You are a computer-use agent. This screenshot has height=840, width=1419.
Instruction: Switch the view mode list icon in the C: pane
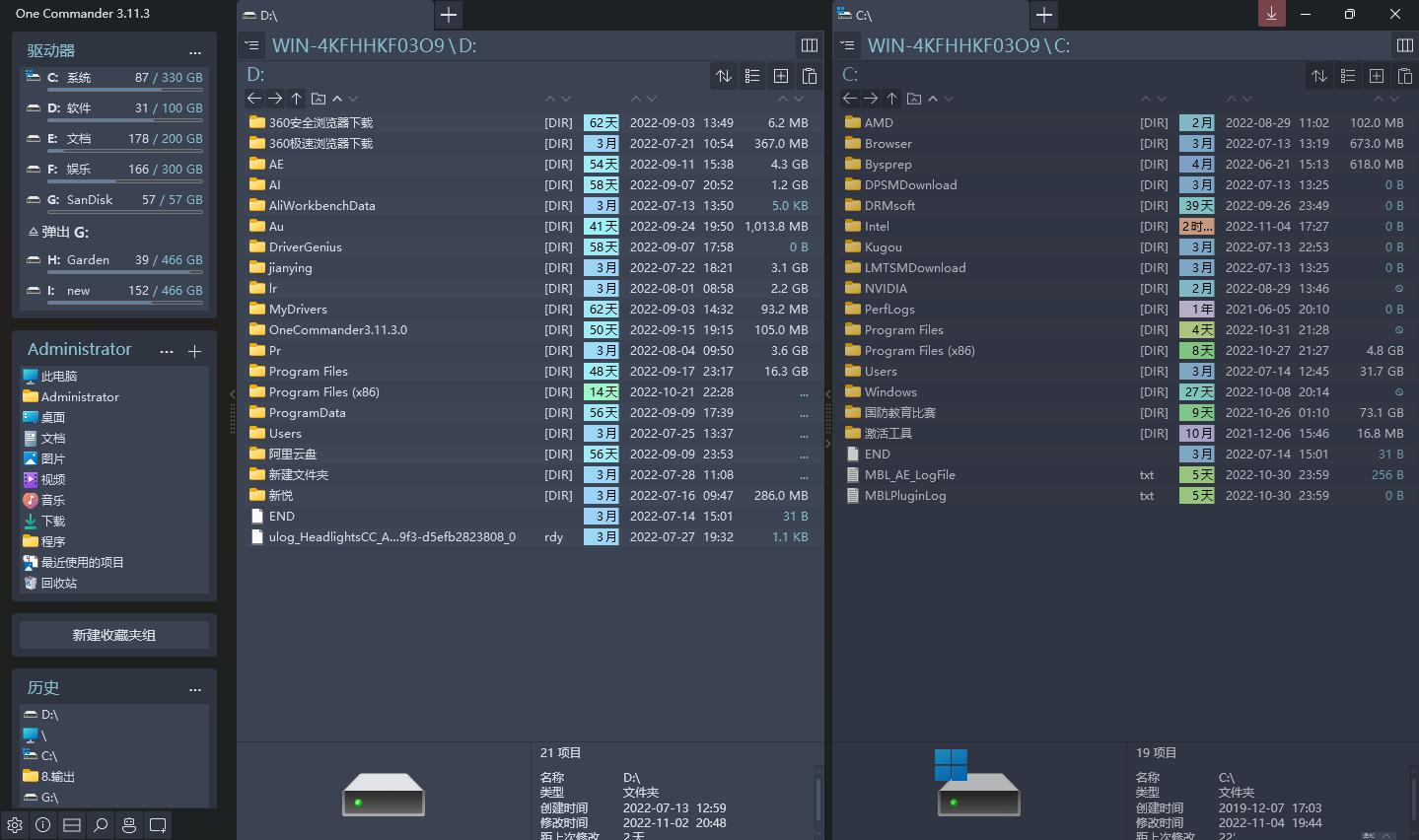[1348, 76]
